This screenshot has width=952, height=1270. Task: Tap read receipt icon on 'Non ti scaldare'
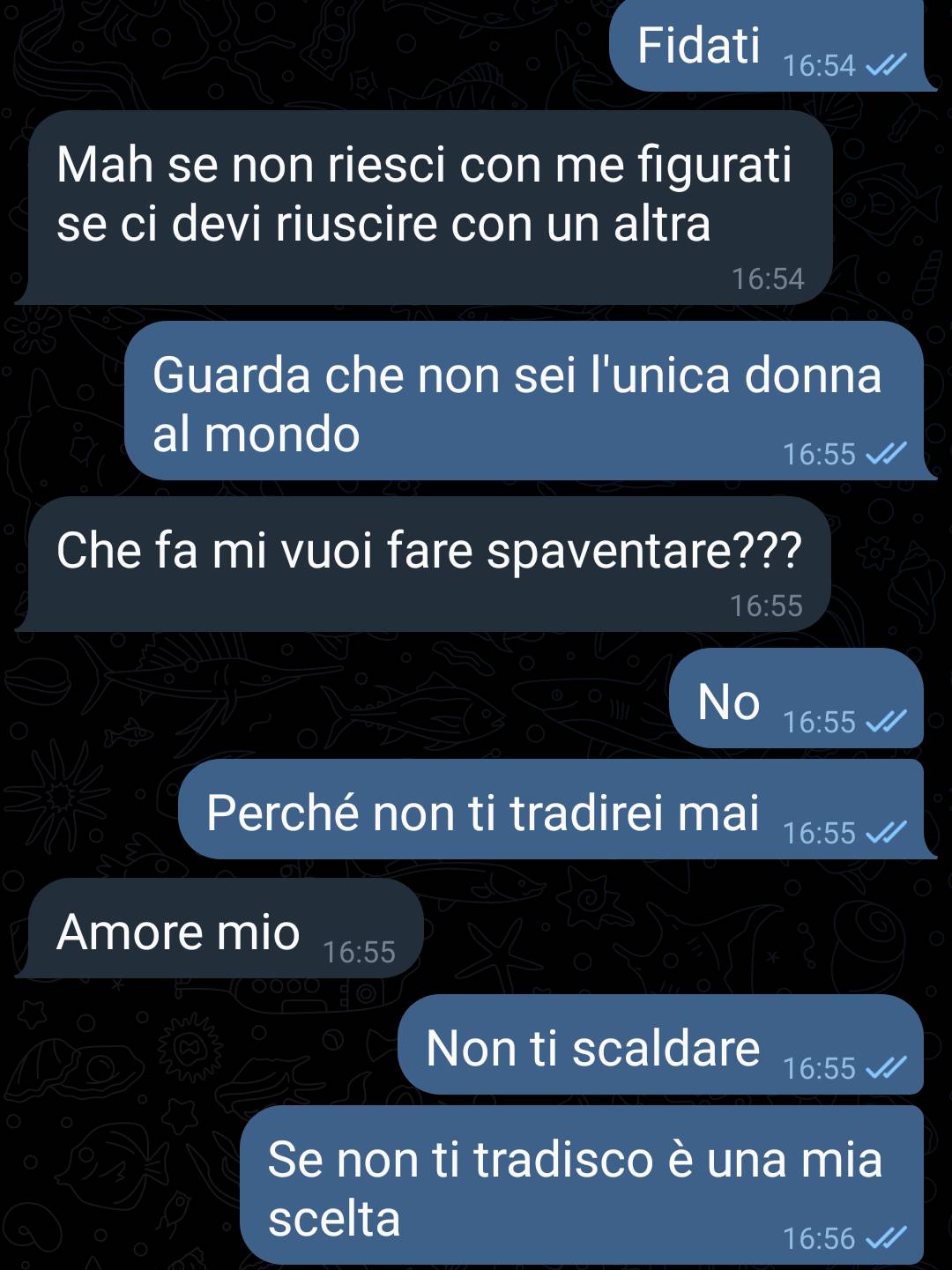[x=886, y=1067]
